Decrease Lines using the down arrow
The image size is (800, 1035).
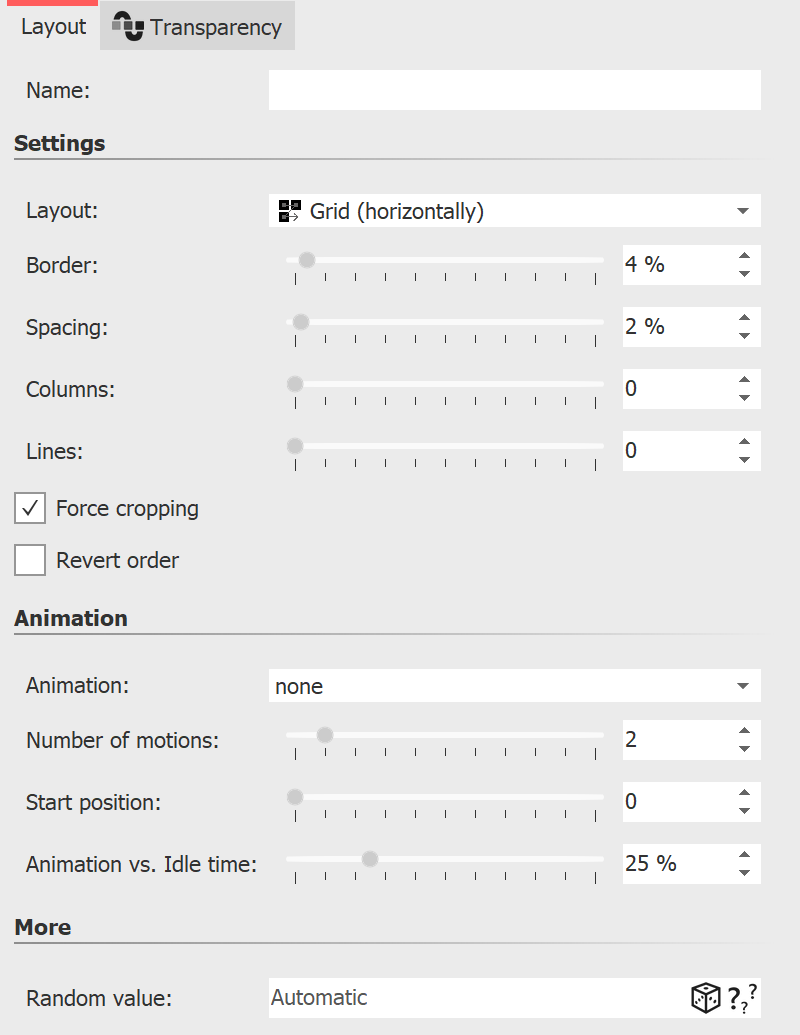[745, 459]
